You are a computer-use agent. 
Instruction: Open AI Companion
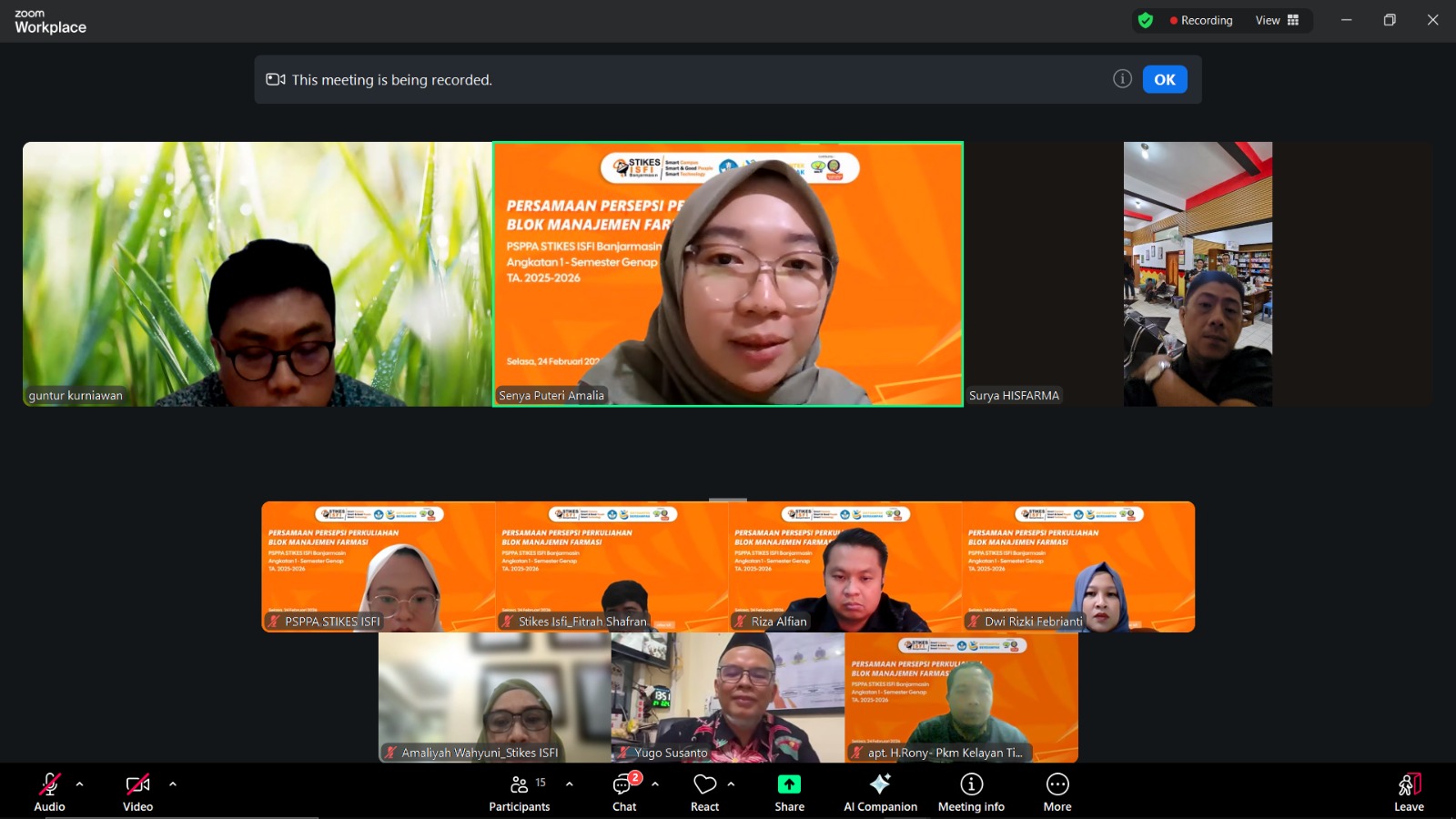pyautogui.click(x=880, y=792)
